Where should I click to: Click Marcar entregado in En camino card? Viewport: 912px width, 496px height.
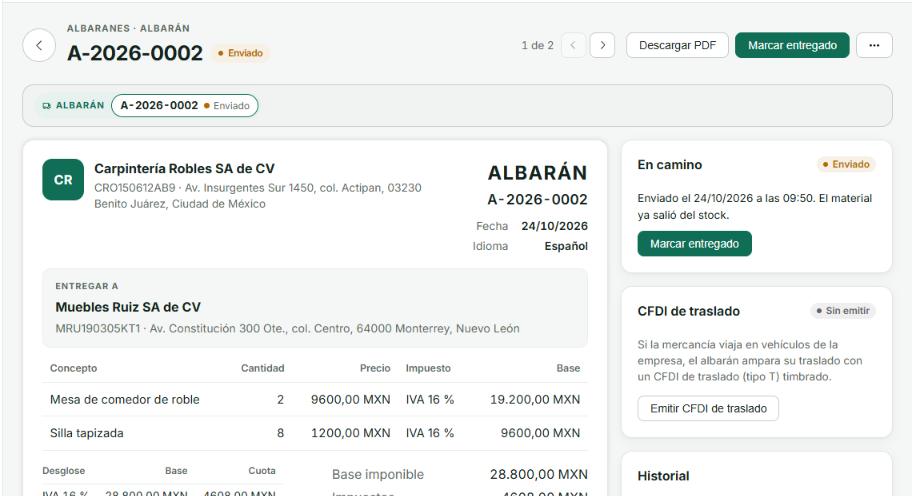(x=694, y=244)
